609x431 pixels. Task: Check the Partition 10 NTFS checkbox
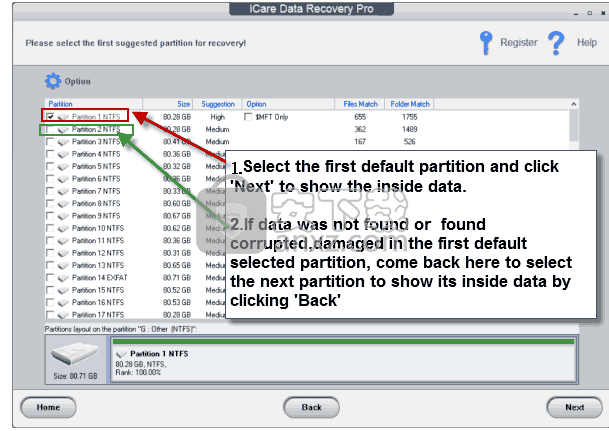coord(50,228)
